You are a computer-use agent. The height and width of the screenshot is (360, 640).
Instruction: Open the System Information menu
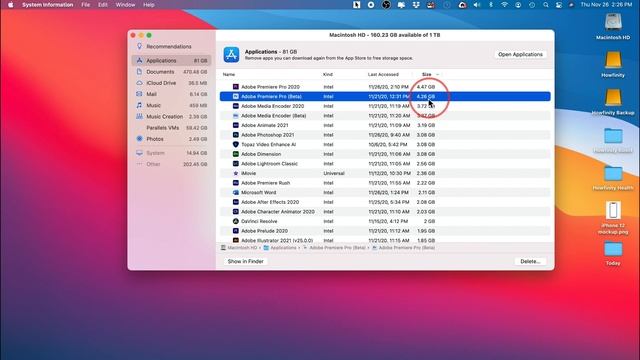[47, 5]
